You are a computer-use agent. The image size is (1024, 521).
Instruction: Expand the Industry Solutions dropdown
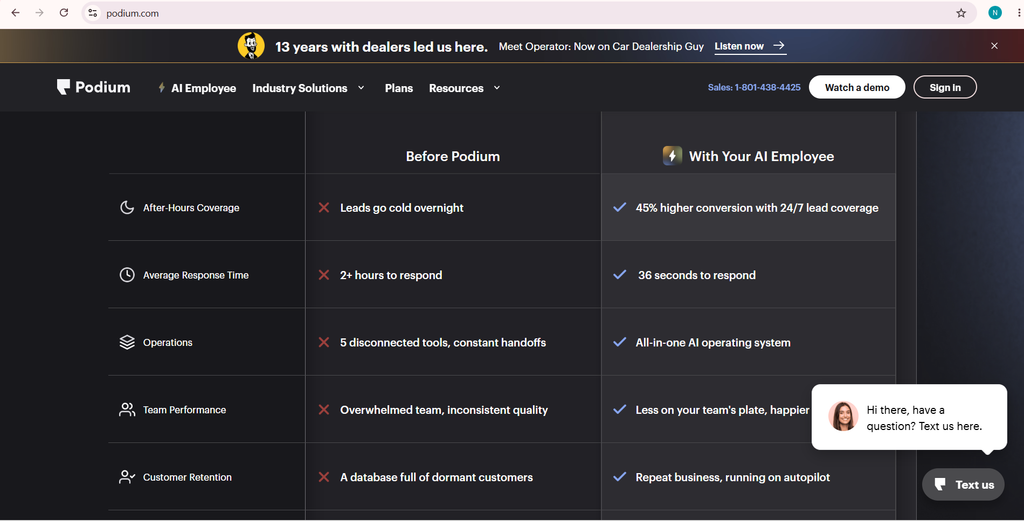pos(308,87)
